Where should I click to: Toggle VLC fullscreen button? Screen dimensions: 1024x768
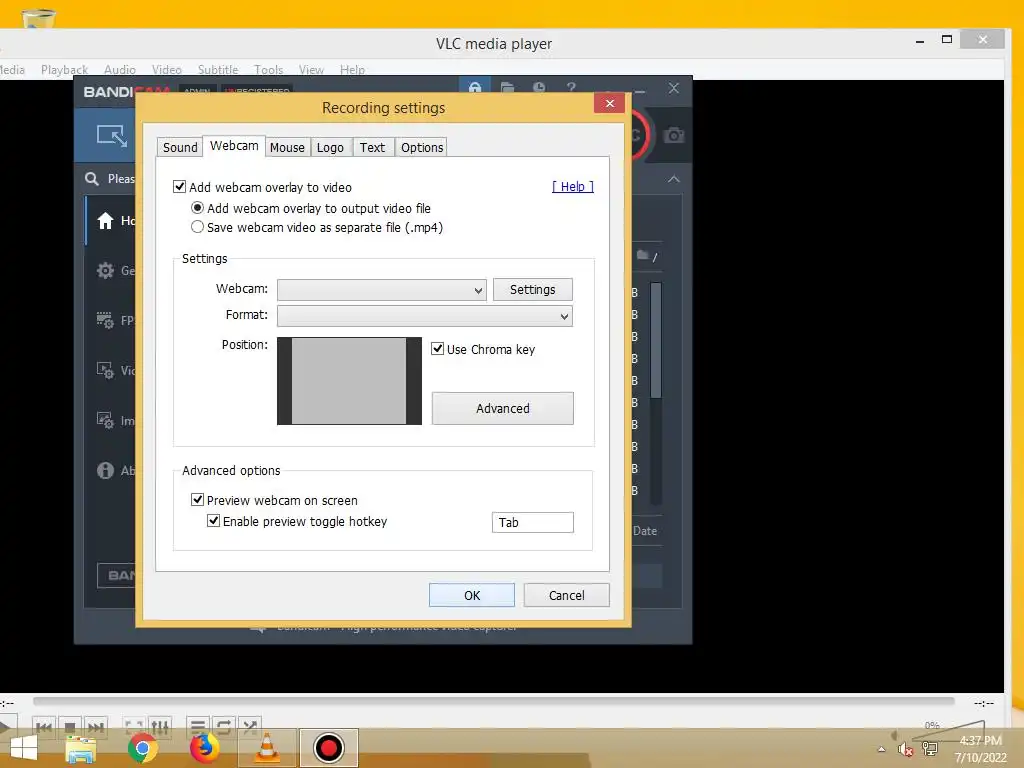[x=134, y=727]
